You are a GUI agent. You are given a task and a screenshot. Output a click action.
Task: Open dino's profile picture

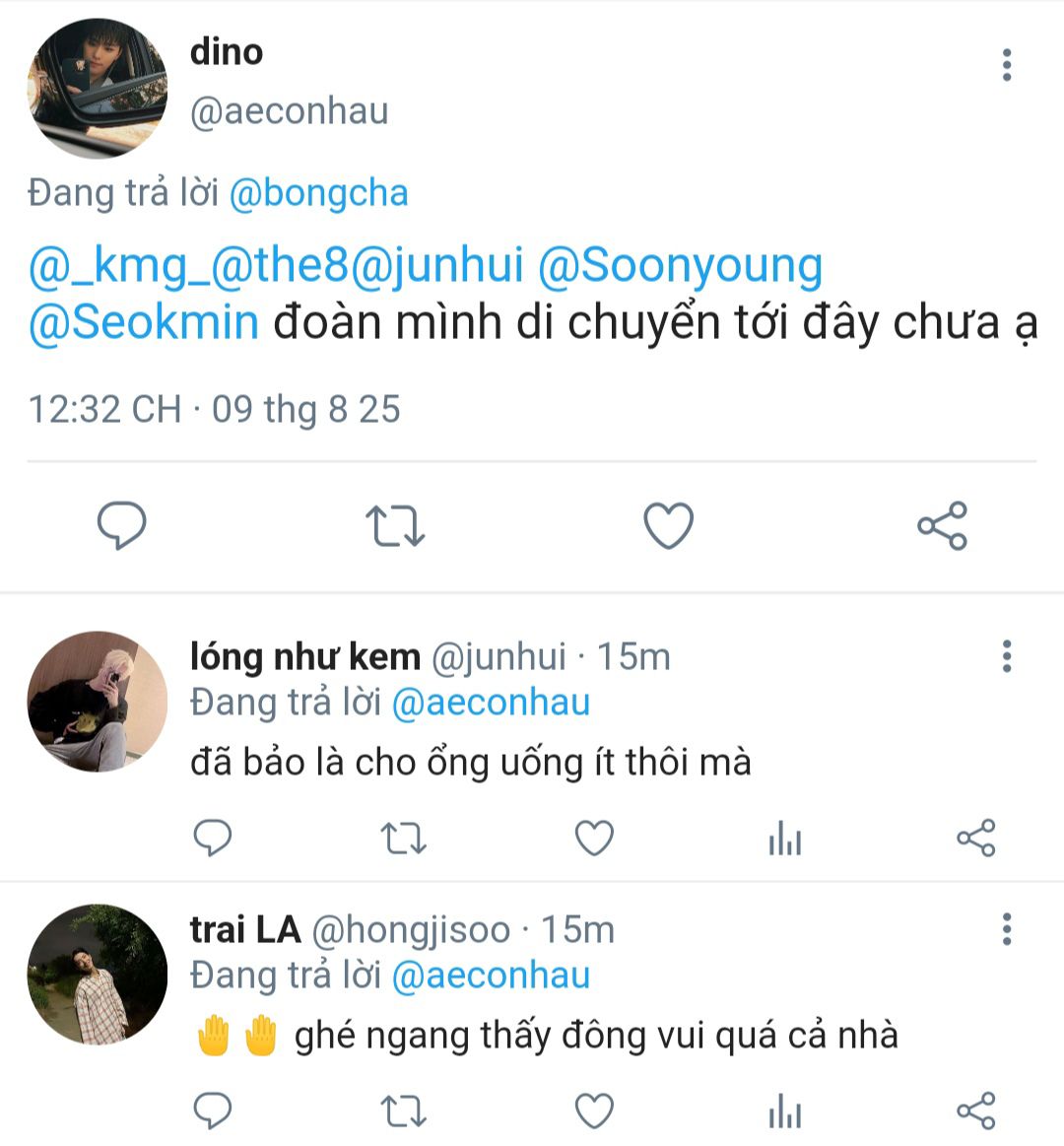coord(97,88)
